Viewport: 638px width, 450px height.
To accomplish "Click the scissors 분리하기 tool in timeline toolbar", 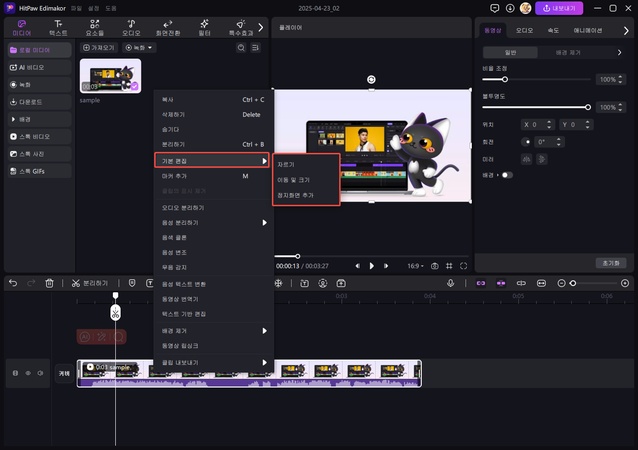I will pyautogui.click(x=90, y=283).
